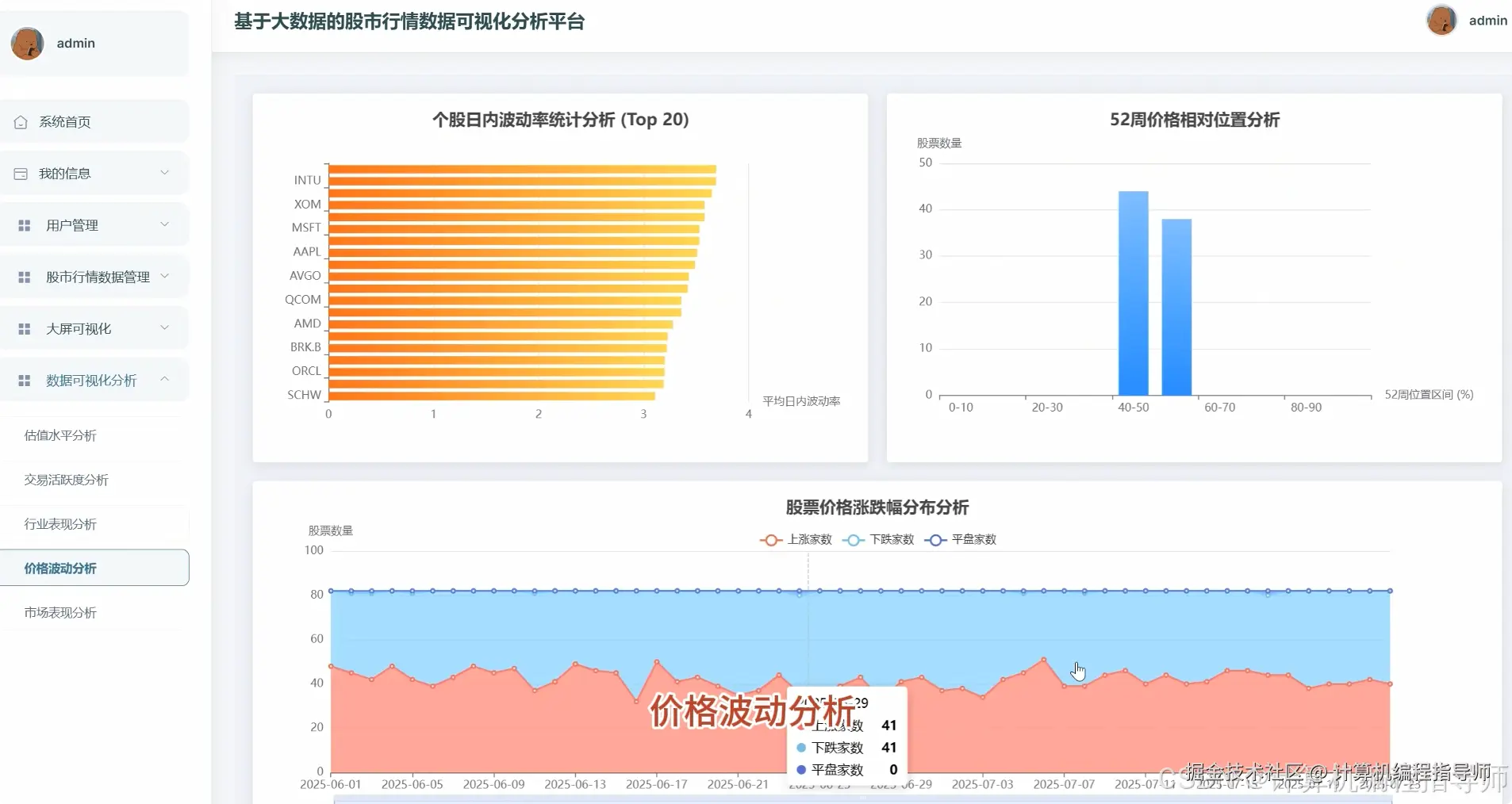The height and width of the screenshot is (804, 1512).
Task: Click the admin username in the header
Action: pos(1487,21)
